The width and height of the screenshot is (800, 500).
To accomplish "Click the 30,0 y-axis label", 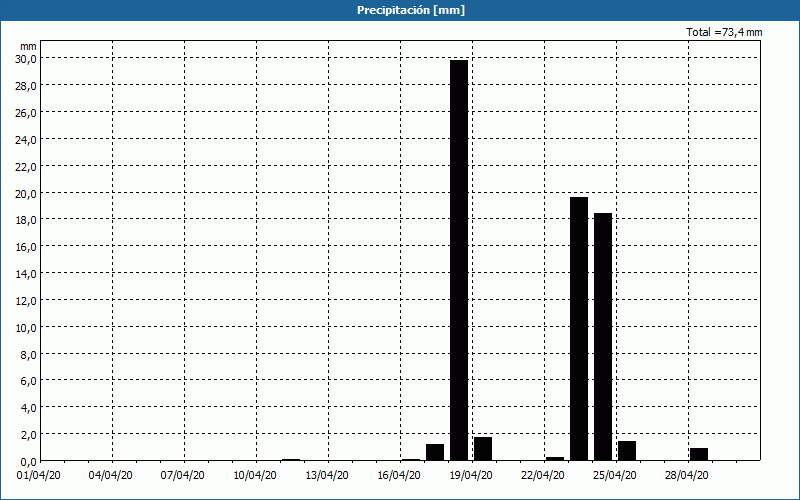I will click(26, 59).
